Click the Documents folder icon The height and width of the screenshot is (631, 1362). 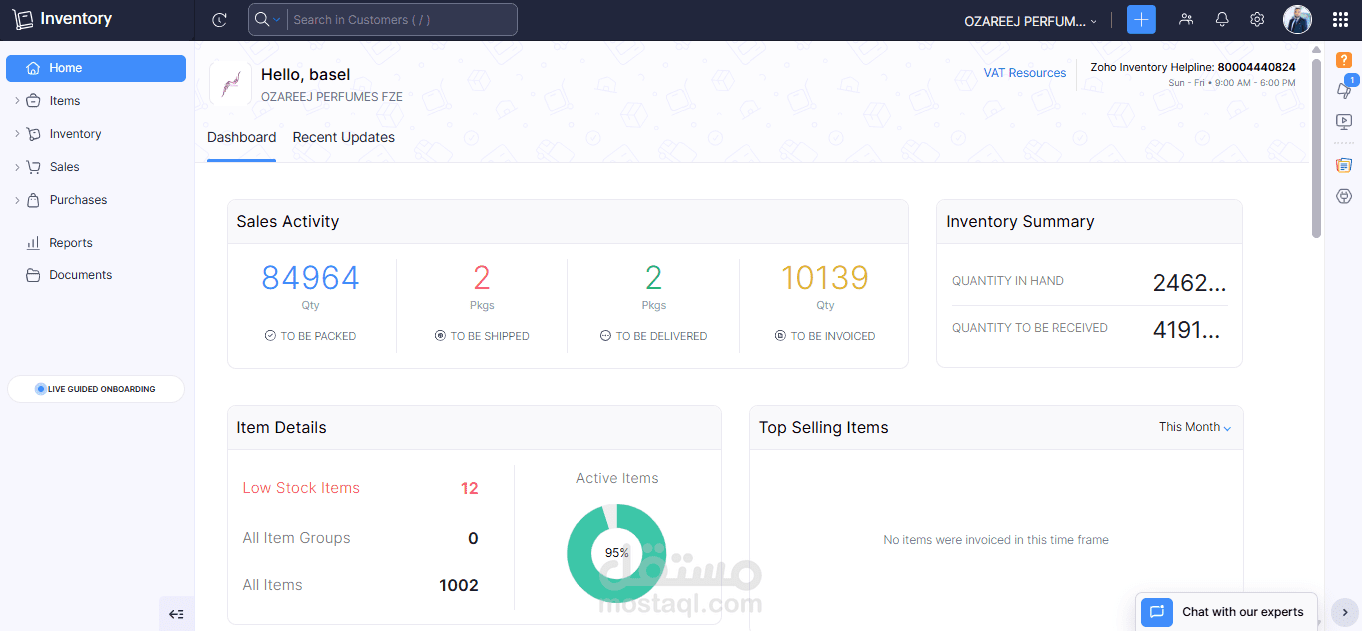coord(33,275)
